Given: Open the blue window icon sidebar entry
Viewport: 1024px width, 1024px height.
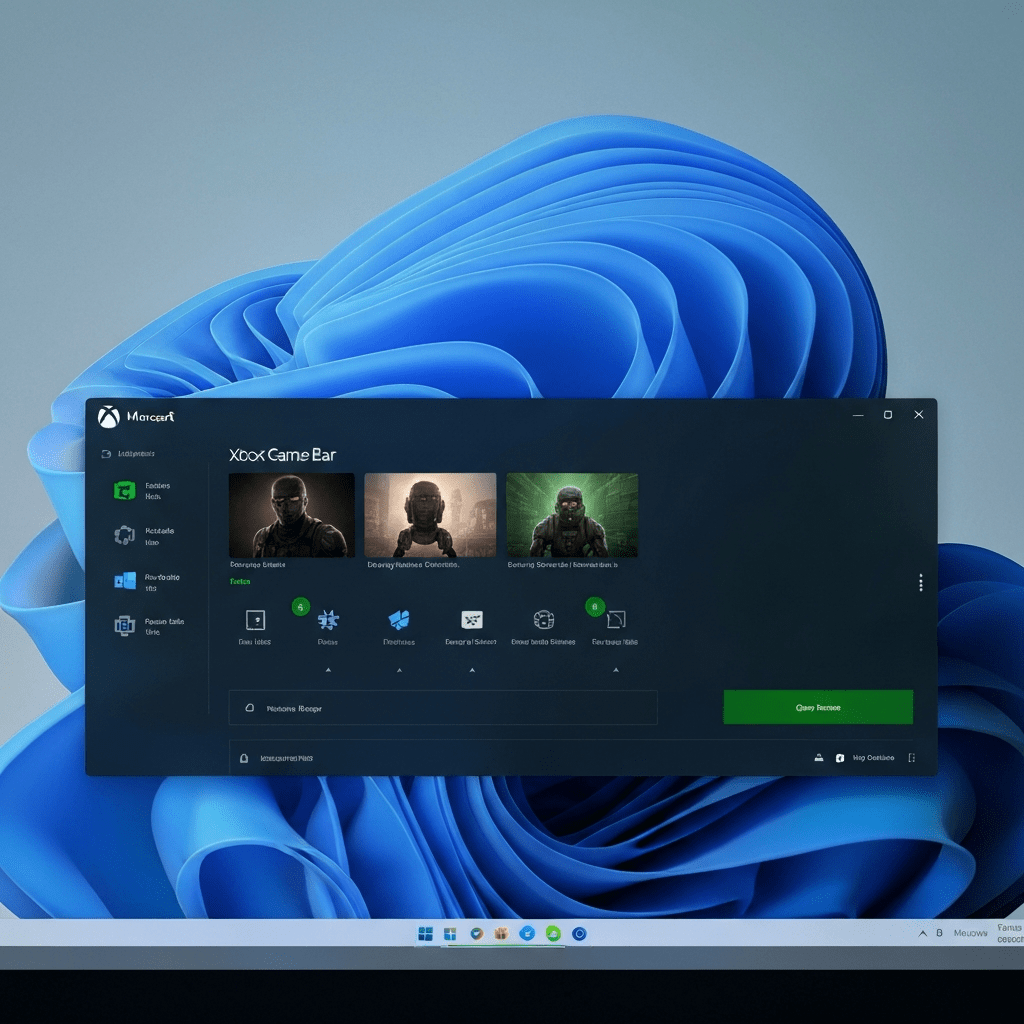Looking at the screenshot, I should click(125, 581).
